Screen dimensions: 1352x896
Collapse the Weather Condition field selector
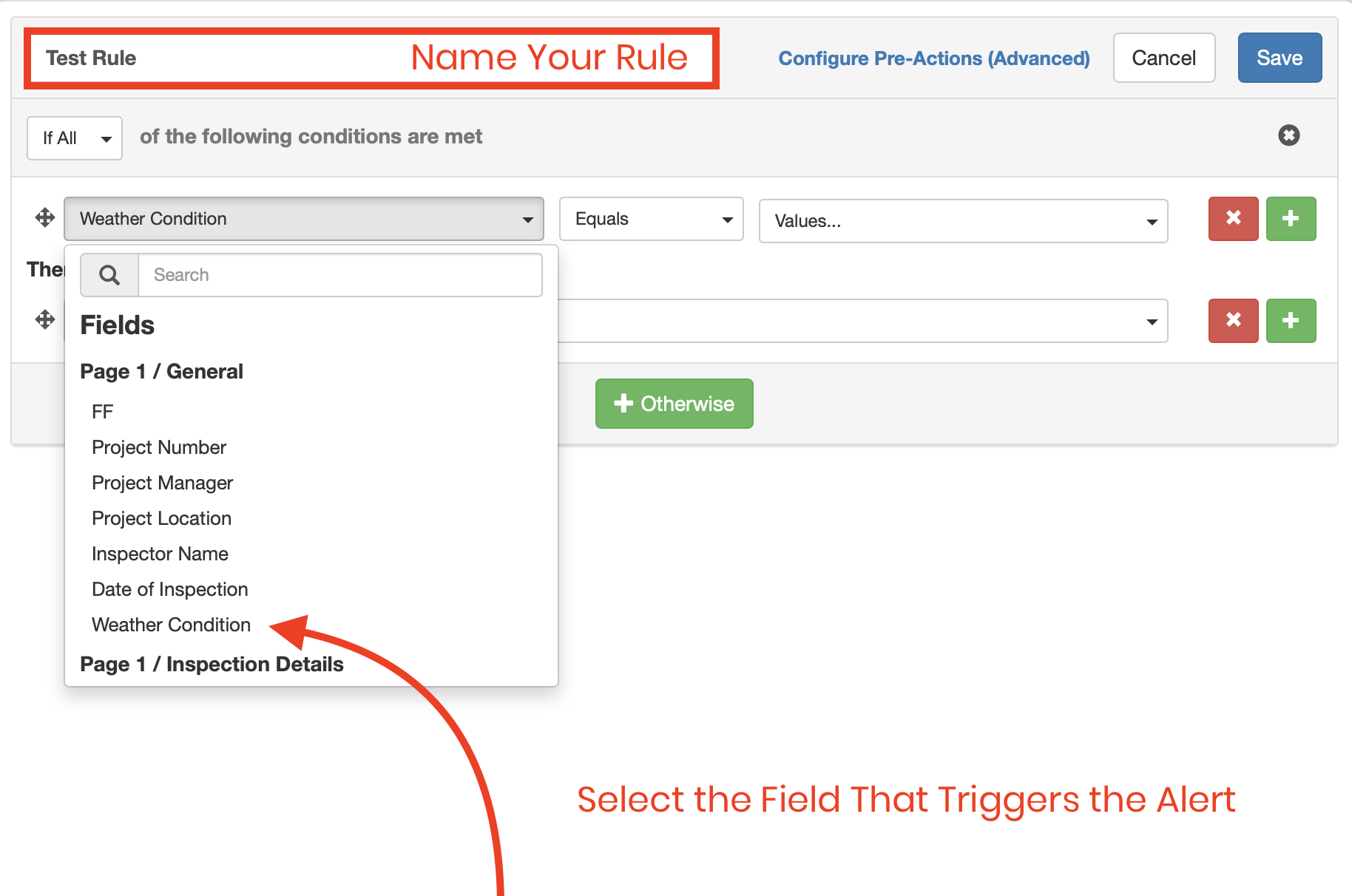(x=304, y=219)
